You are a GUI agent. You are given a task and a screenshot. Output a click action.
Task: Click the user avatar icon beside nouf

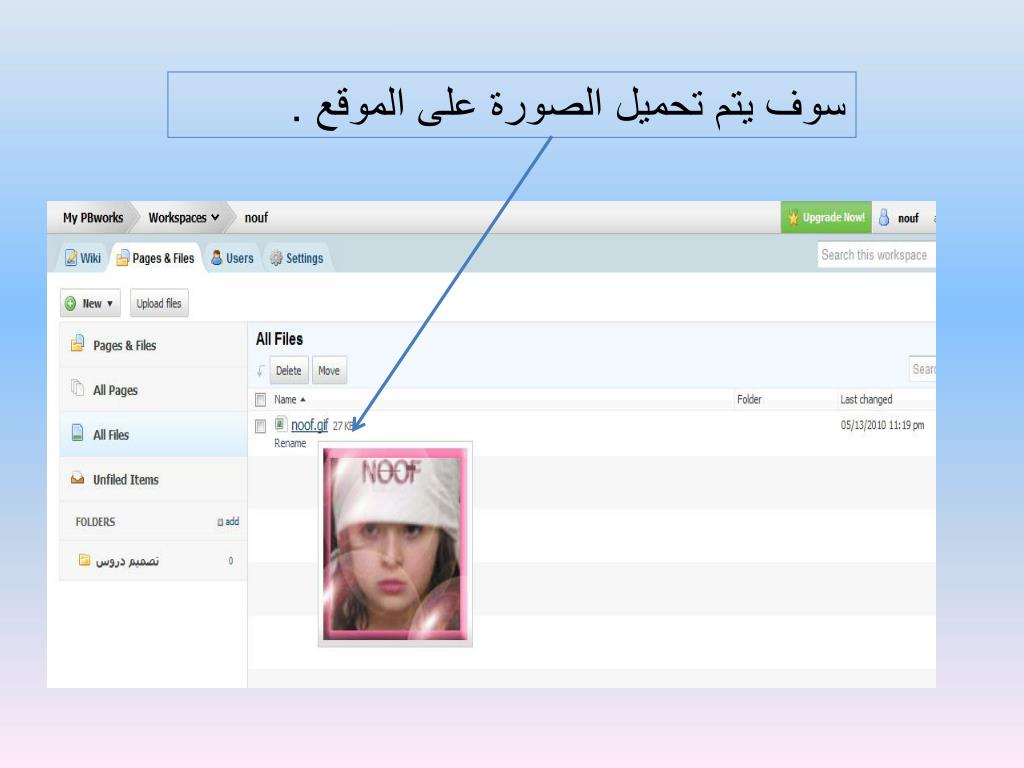point(884,217)
